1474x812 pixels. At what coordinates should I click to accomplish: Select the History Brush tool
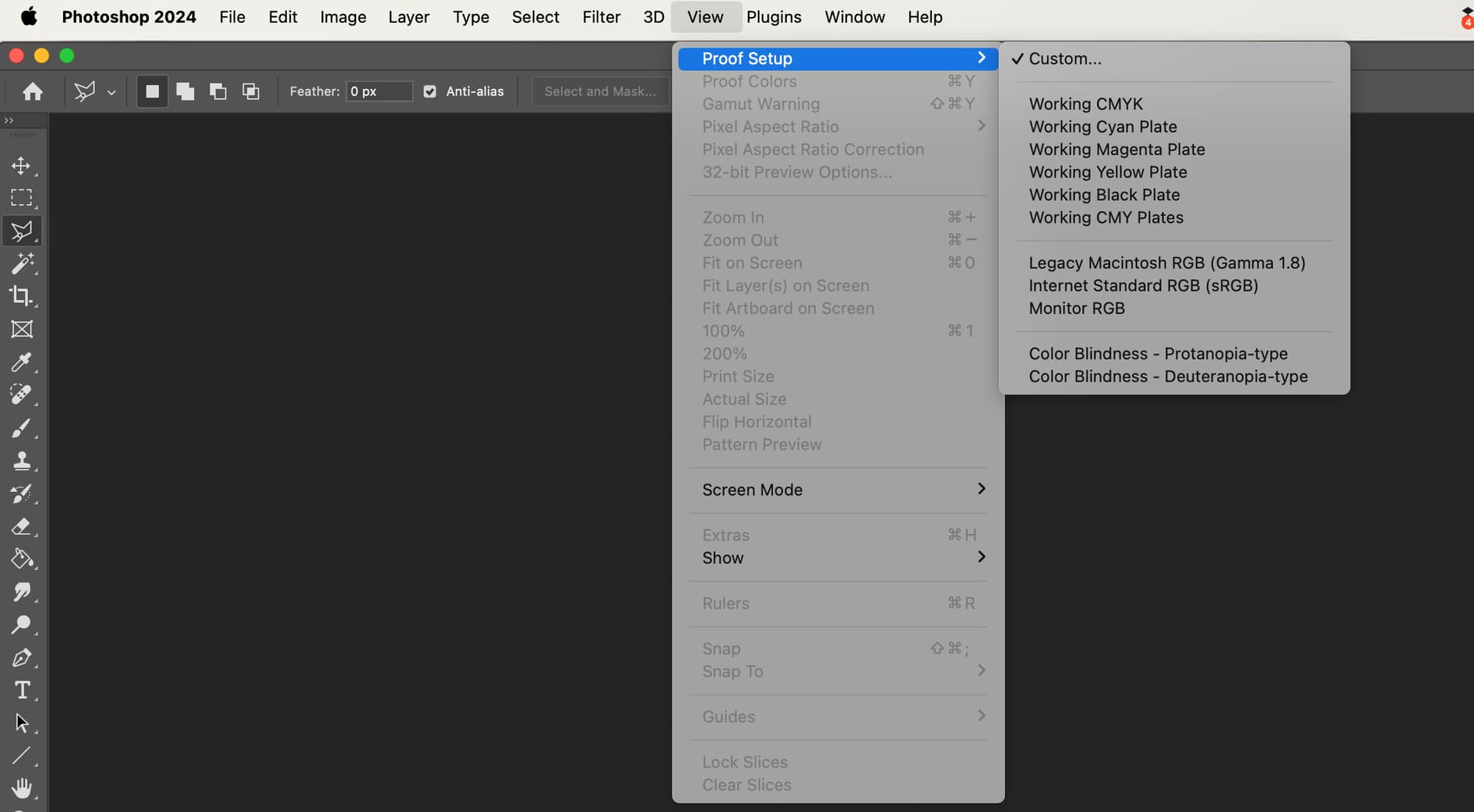(x=21, y=493)
